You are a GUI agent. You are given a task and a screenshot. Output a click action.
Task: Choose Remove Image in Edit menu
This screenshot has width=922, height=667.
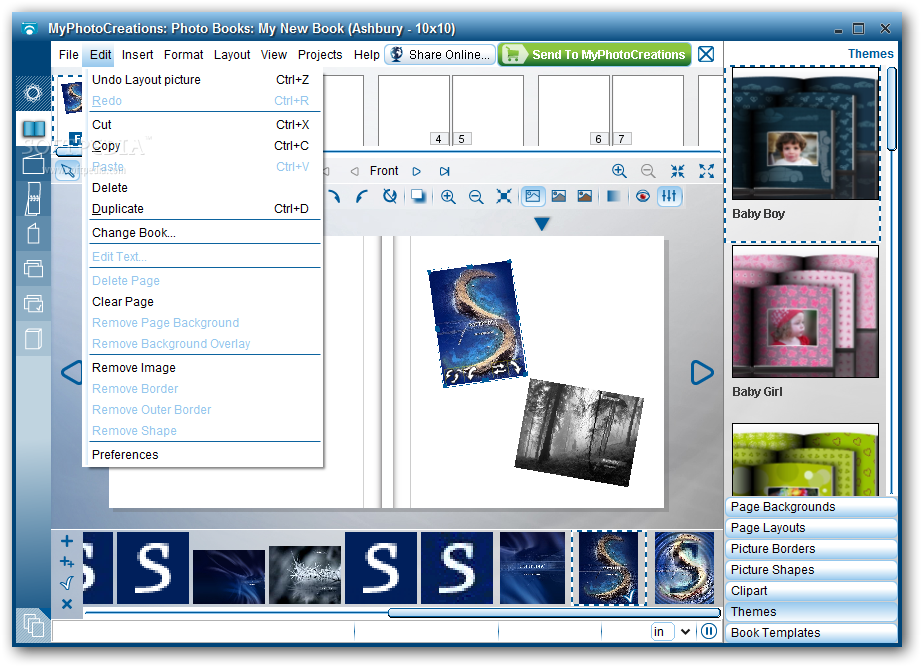[x=203, y=368]
